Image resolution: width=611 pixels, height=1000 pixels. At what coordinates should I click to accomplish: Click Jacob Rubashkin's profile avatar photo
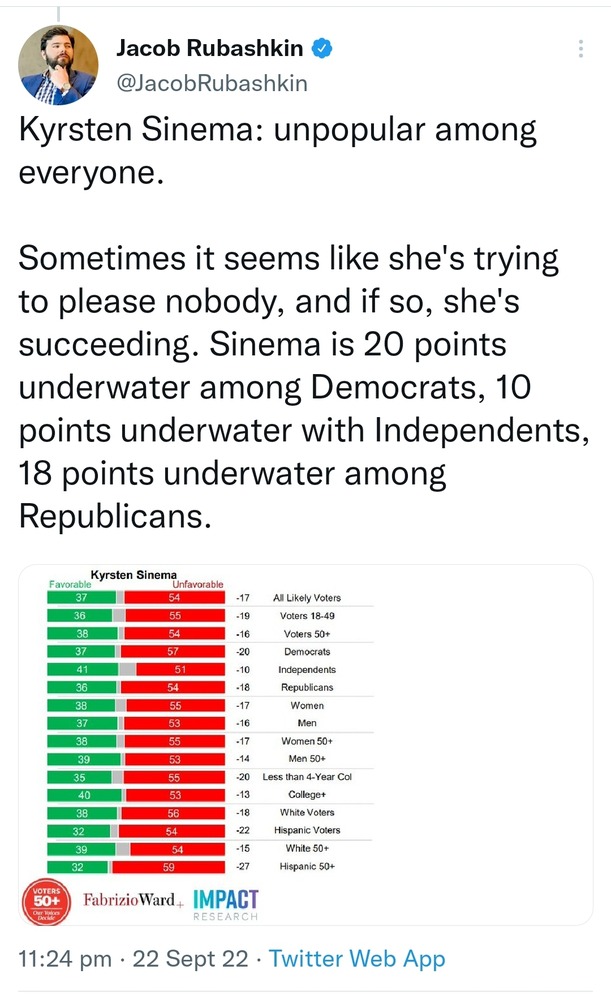[x=58, y=65]
